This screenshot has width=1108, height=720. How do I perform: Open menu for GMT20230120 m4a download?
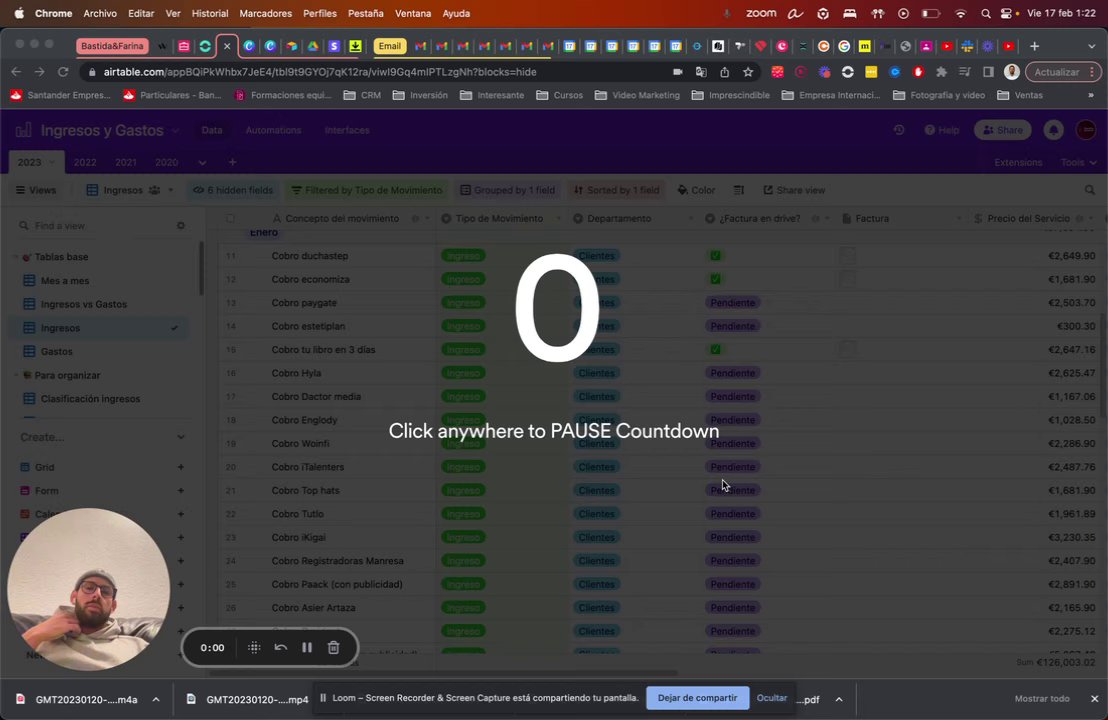(155, 700)
